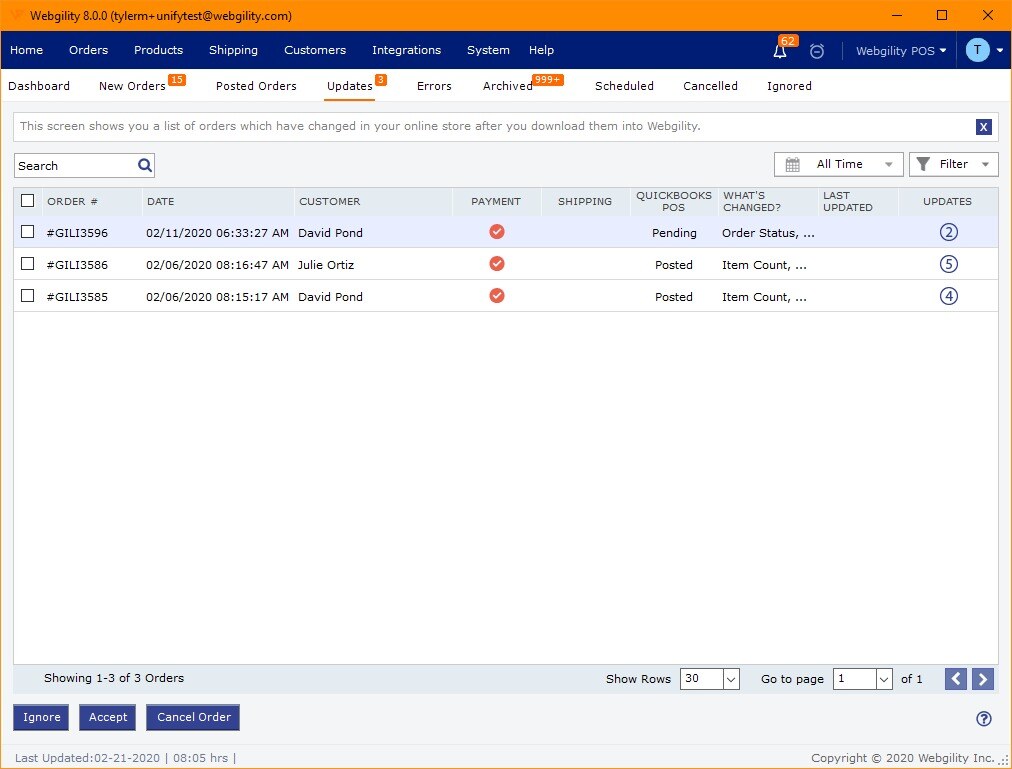The width and height of the screenshot is (1012, 769).
Task: Select all orders header checkbox
Action: (x=27, y=201)
